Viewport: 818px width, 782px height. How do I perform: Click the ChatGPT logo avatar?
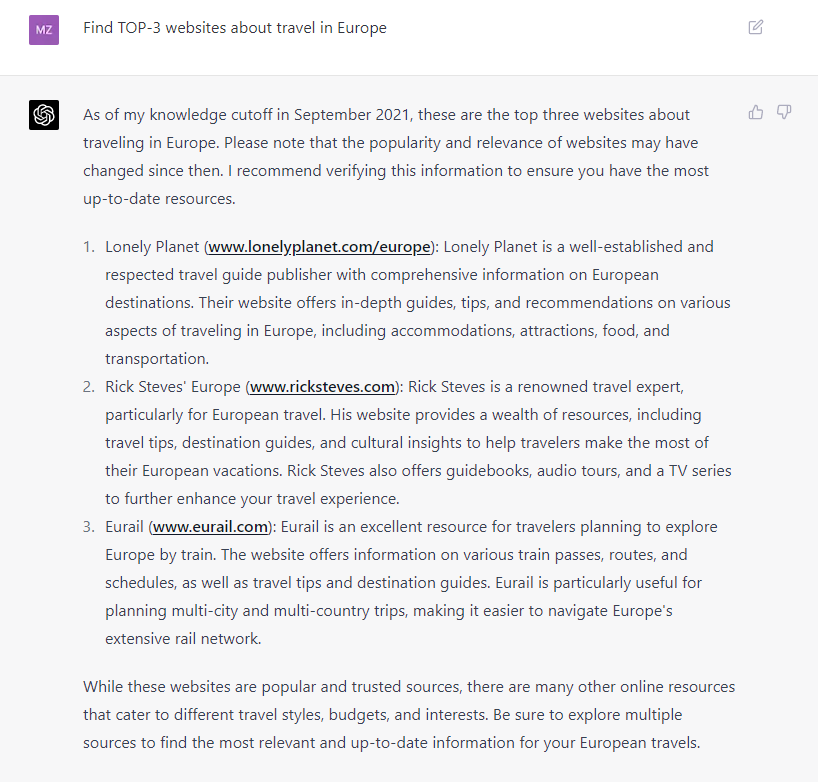44,115
